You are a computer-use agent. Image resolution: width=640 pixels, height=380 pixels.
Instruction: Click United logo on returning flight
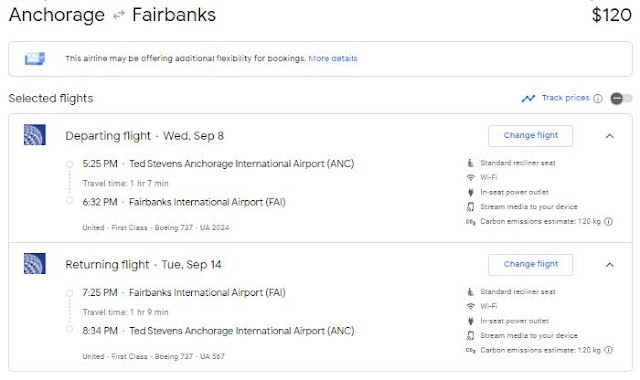[x=35, y=264]
